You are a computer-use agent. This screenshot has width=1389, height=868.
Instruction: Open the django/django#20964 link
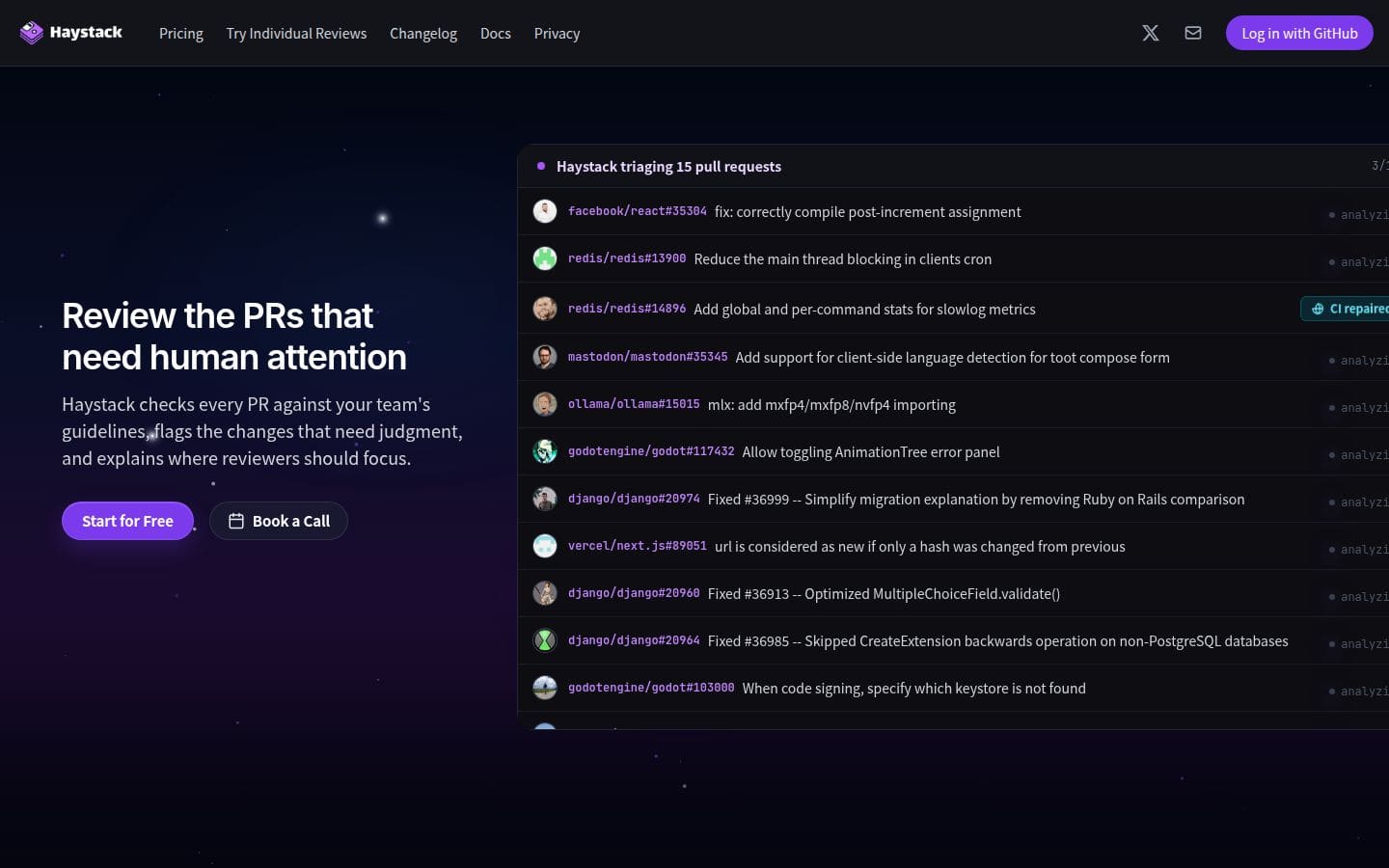(634, 640)
